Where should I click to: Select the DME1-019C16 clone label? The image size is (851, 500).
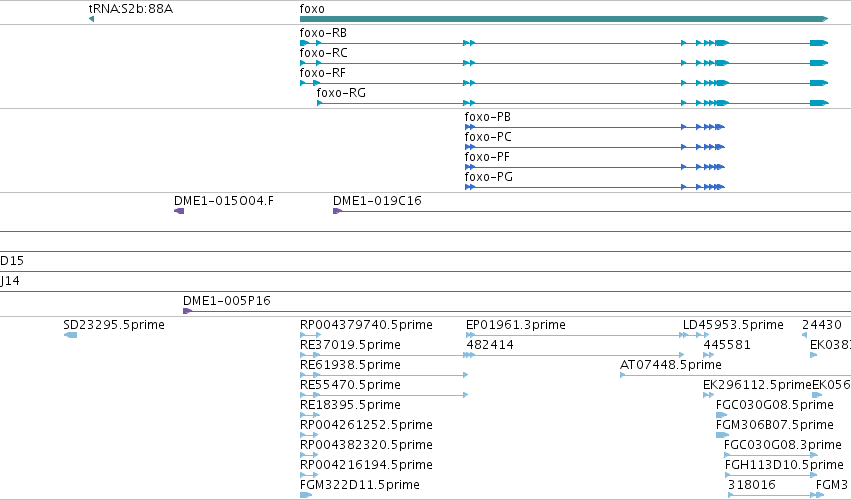tap(377, 201)
